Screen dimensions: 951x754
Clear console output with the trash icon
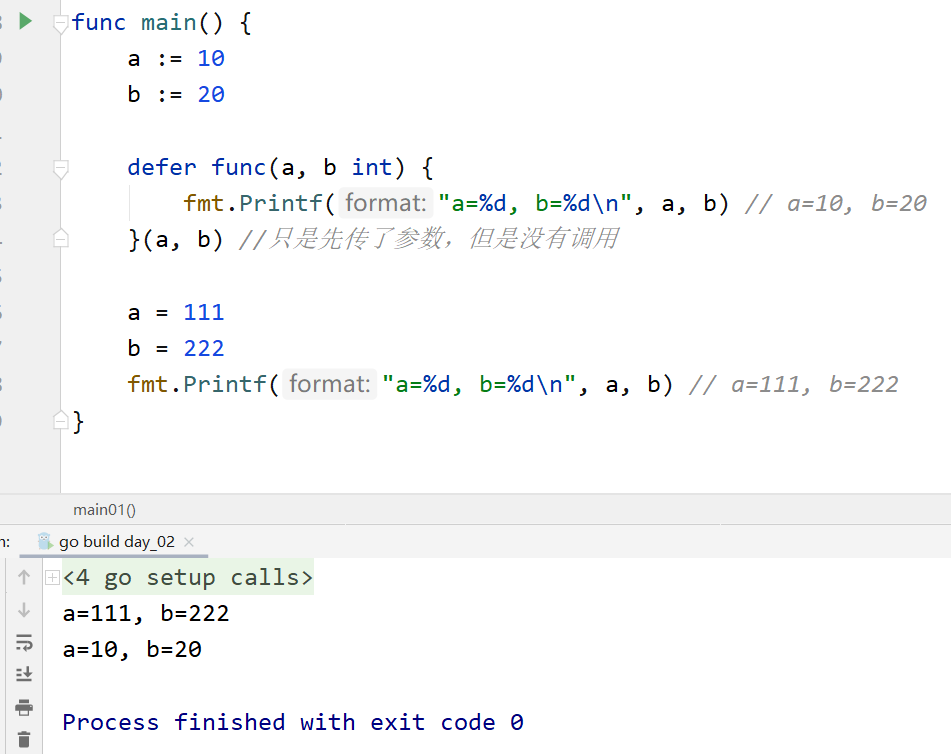click(x=24, y=740)
